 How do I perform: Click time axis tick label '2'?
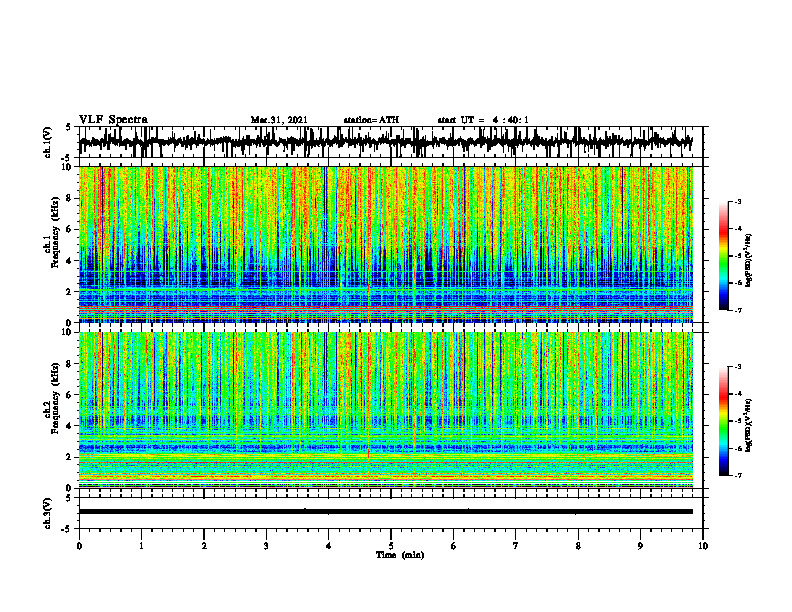click(204, 546)
